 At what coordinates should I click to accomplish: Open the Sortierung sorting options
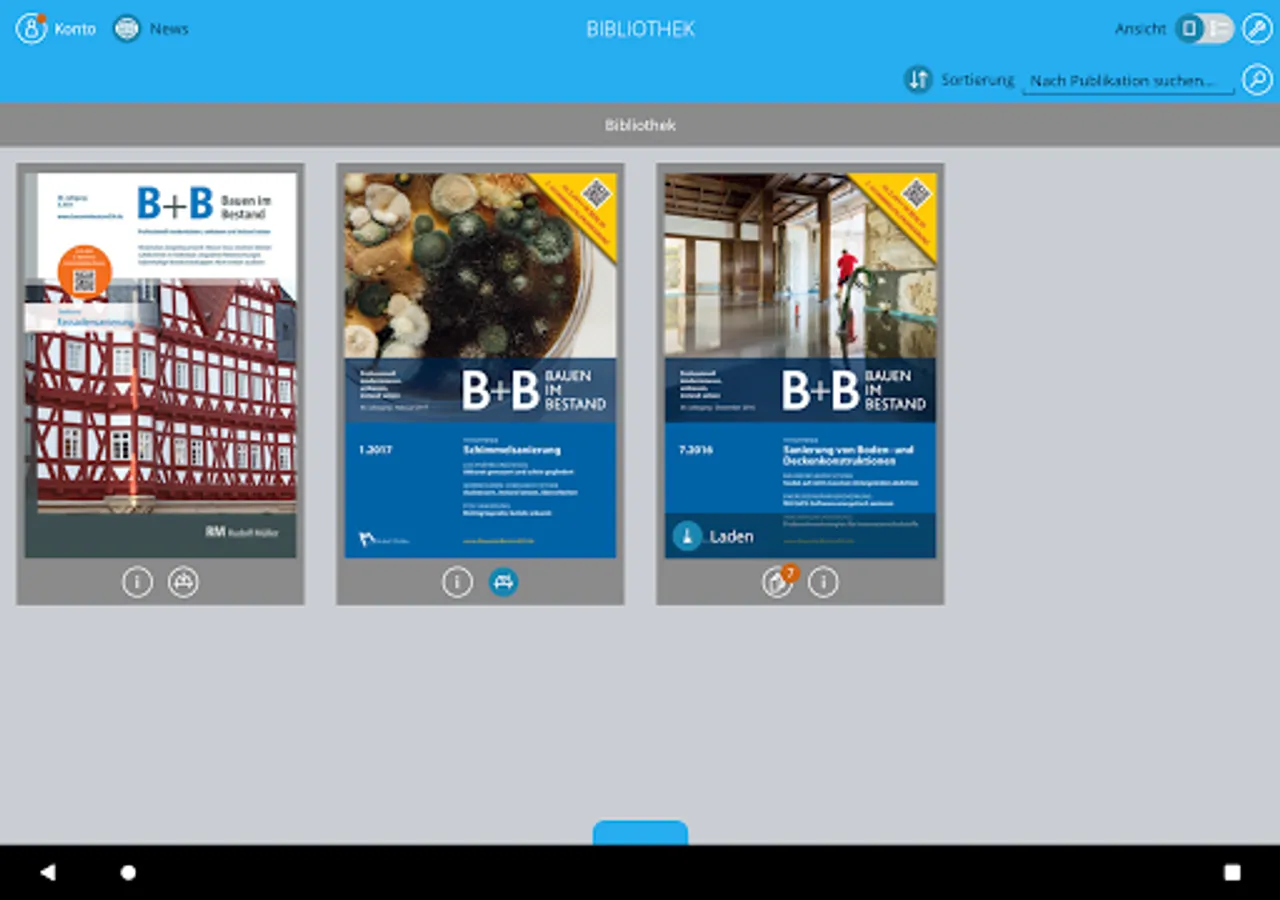tap(977, 79)
